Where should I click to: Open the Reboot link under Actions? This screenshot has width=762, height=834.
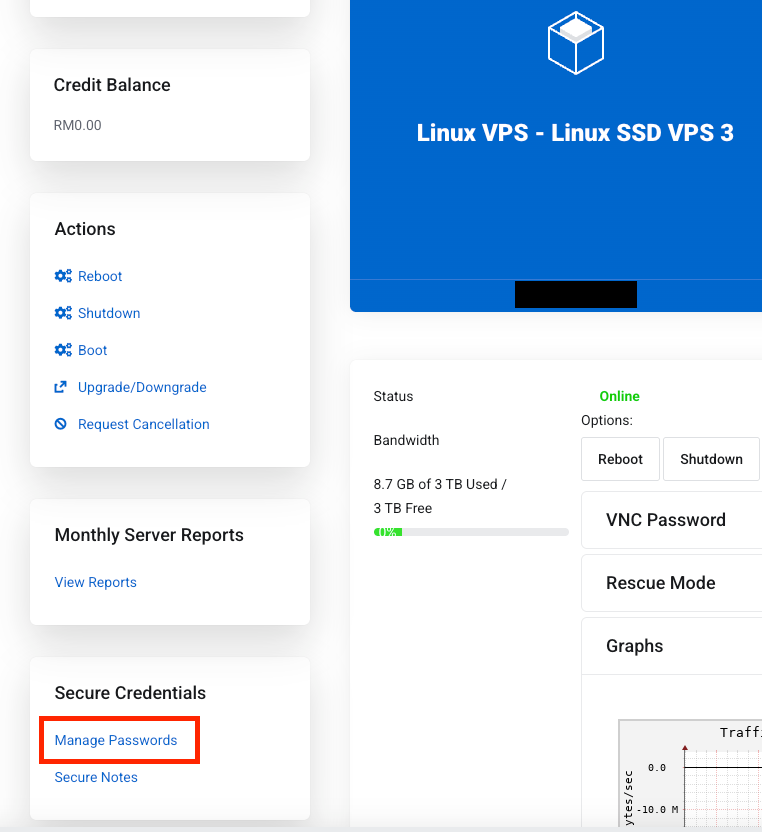click(100, 276)
